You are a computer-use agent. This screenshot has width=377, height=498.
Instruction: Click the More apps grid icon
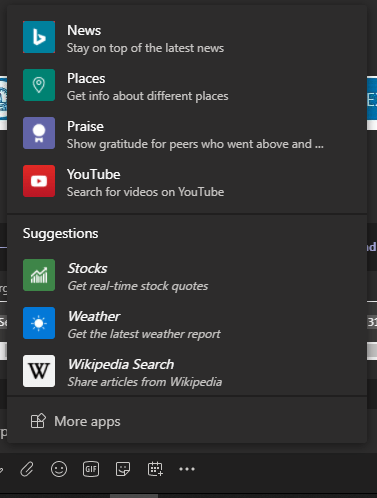[x=38, y=421]
